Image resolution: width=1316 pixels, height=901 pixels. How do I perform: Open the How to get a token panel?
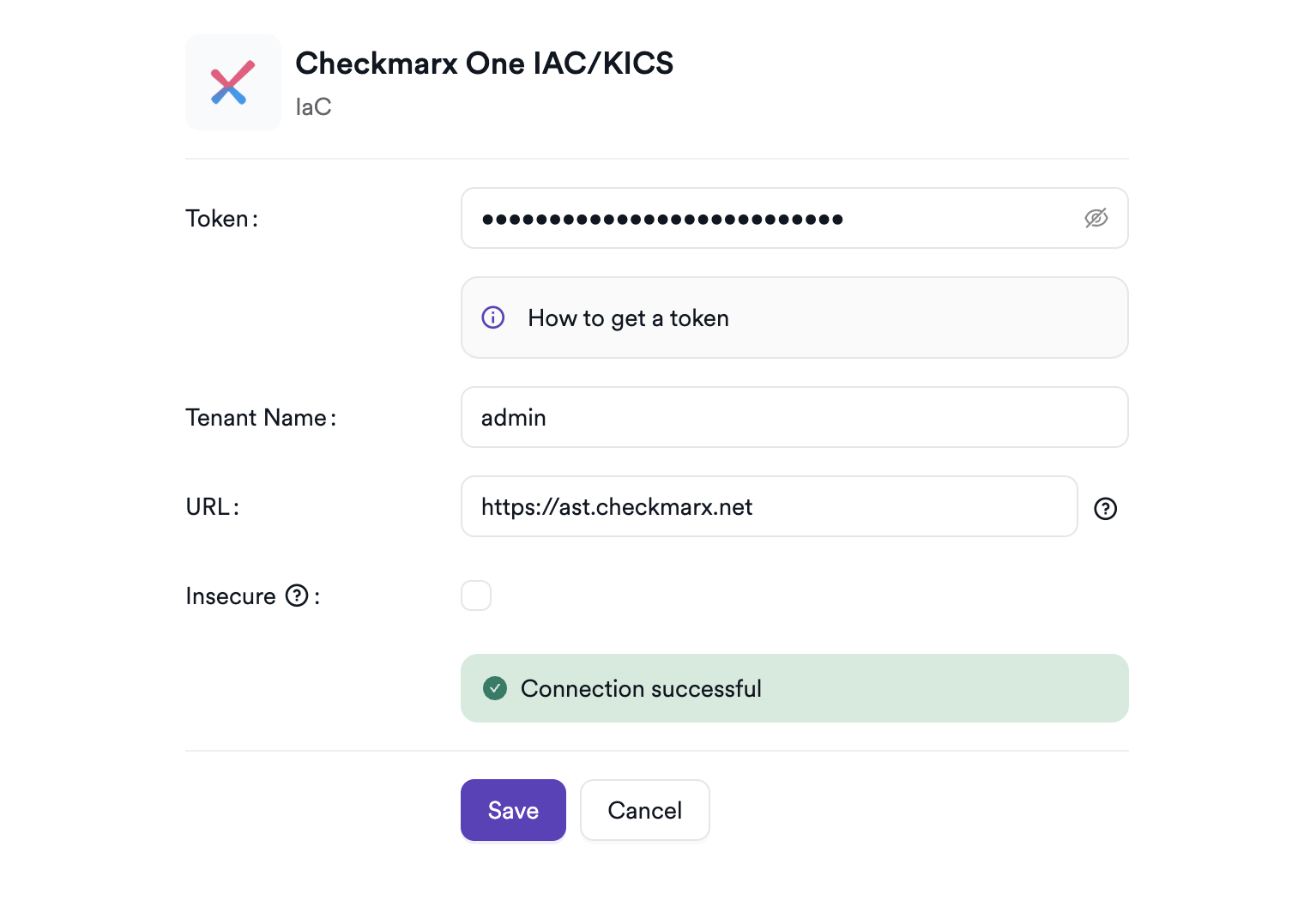tap(628, 317)
